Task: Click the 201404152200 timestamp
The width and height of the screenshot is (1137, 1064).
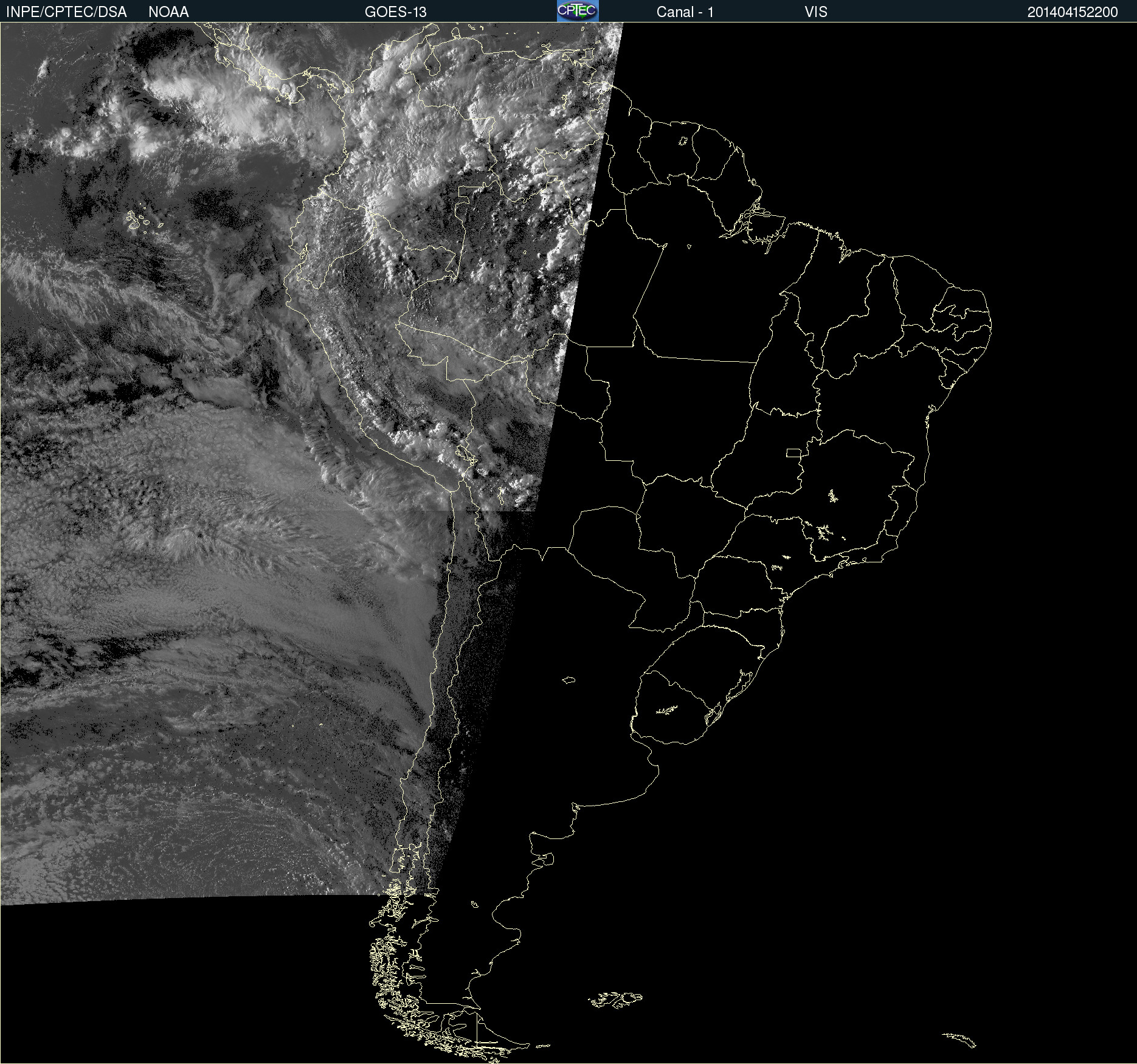Action: [x=1073, y=12]
